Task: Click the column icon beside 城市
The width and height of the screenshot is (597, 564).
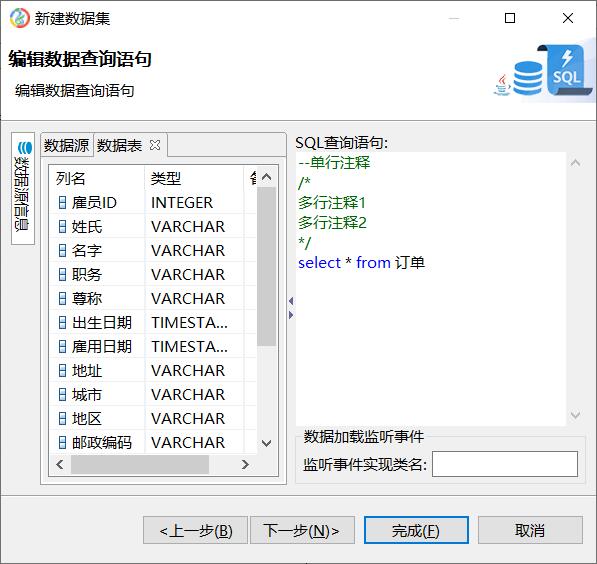Action: (x=62, y=395)
